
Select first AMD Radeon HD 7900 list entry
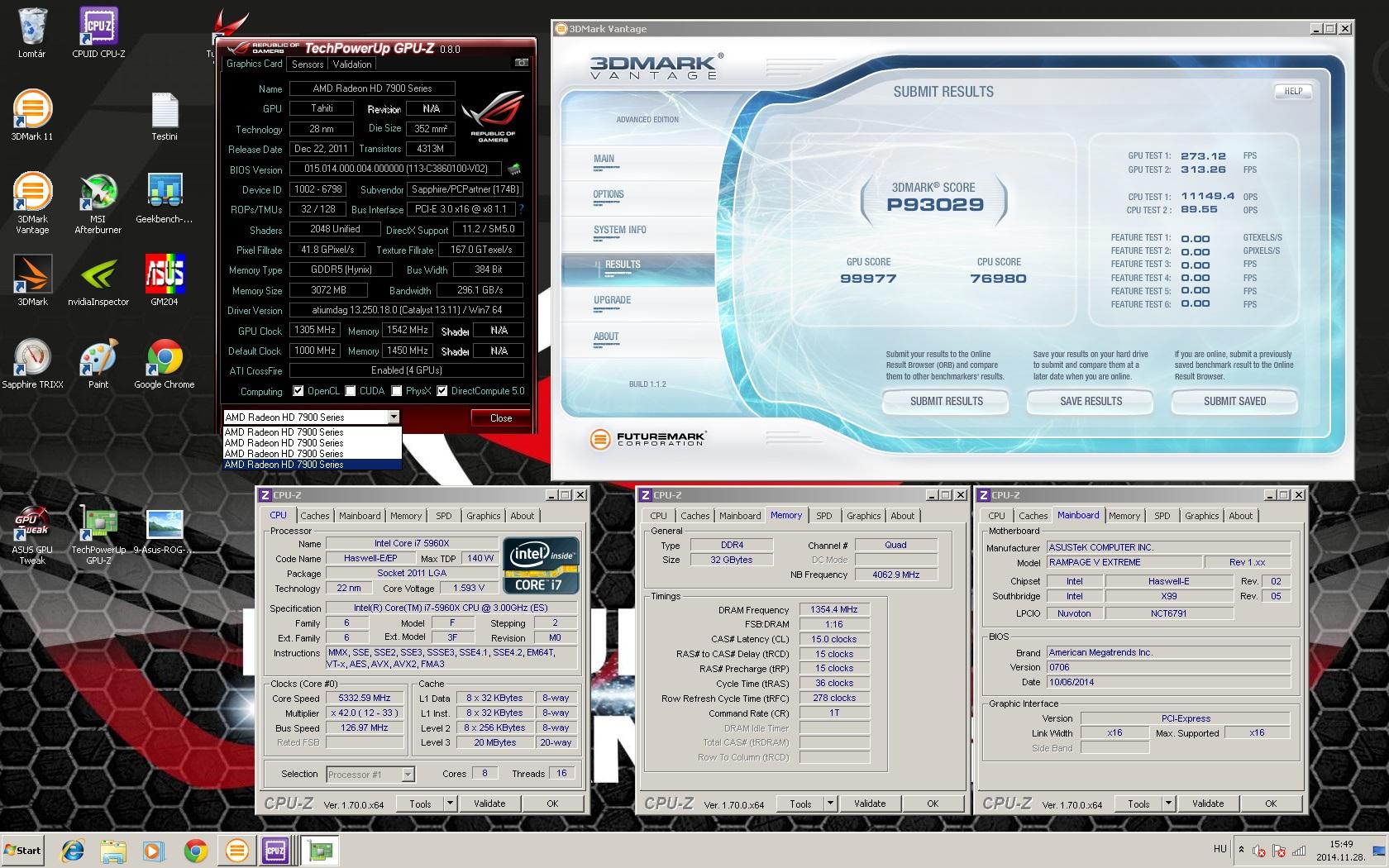pyautogui.click(x=312, y=432)
